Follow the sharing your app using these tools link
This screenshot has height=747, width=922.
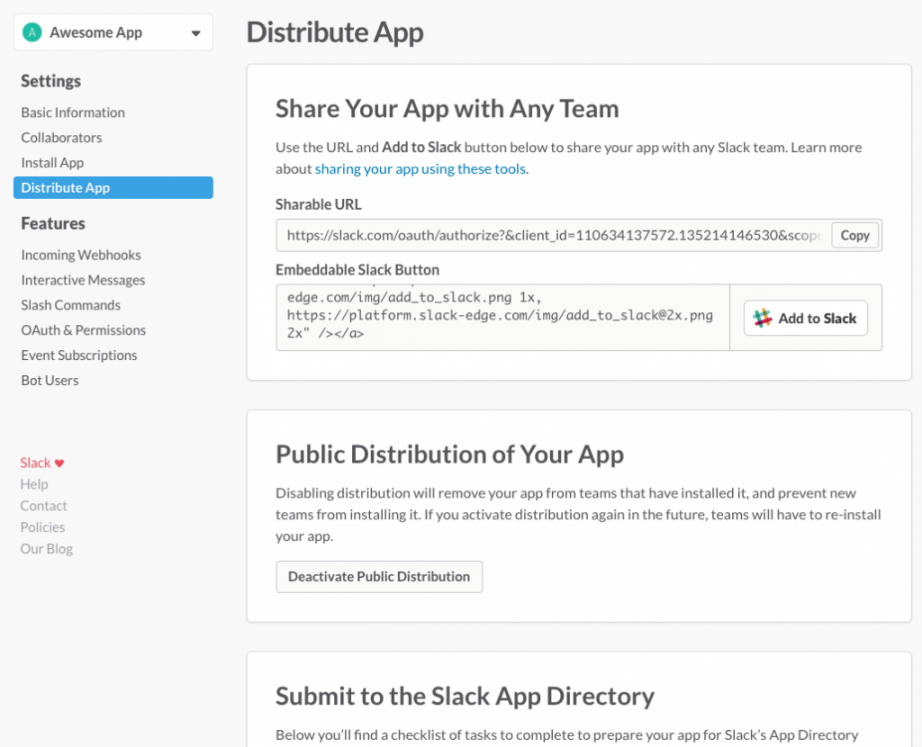421,169
